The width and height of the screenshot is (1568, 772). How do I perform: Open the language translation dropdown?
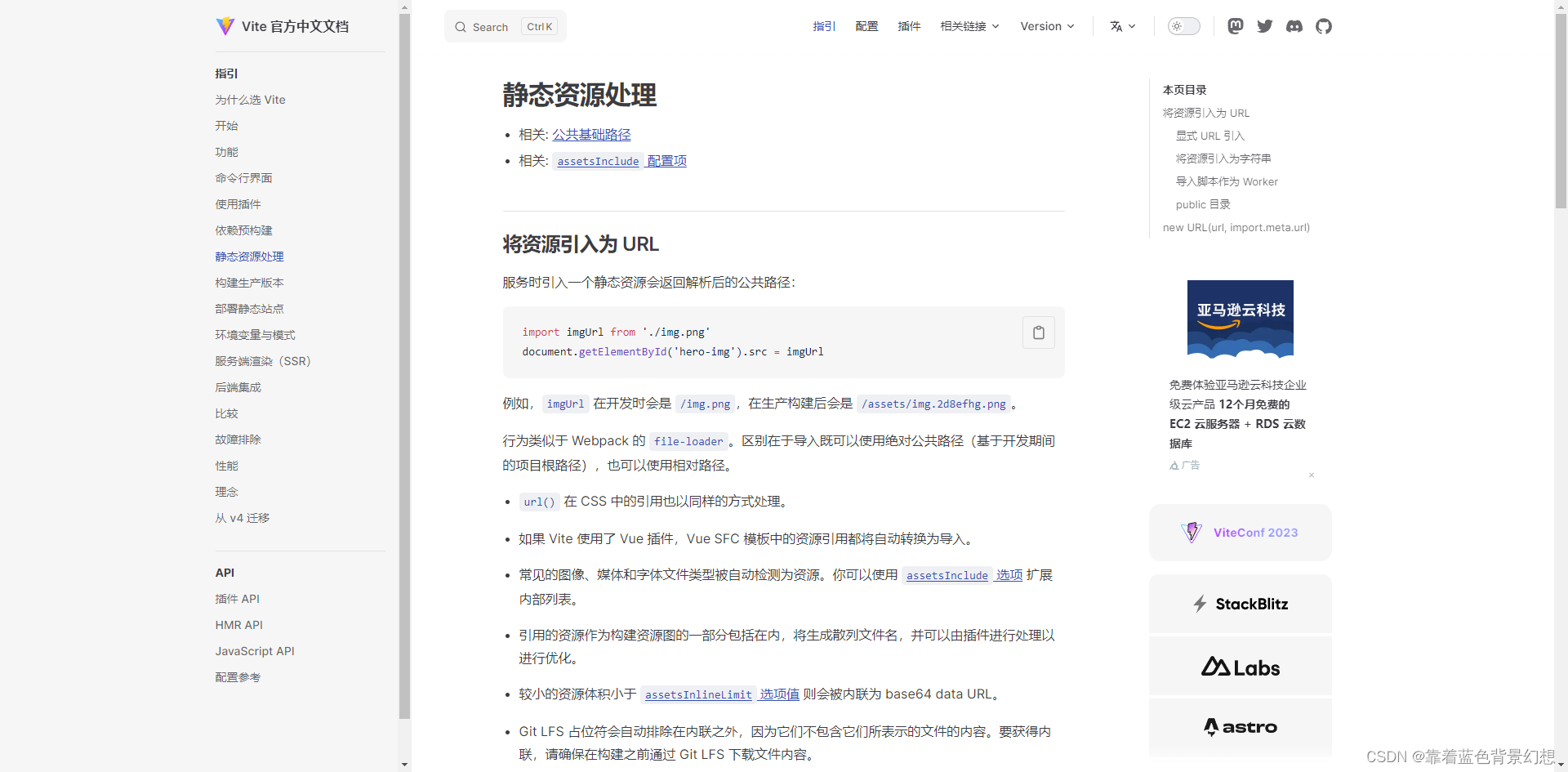(1123, 26)
